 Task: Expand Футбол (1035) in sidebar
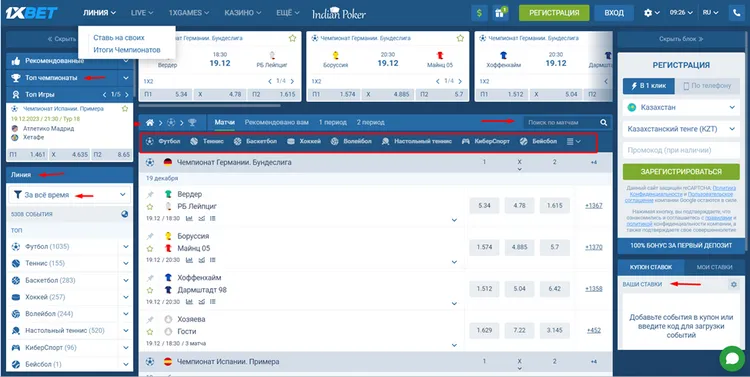[x=126, y=247]
